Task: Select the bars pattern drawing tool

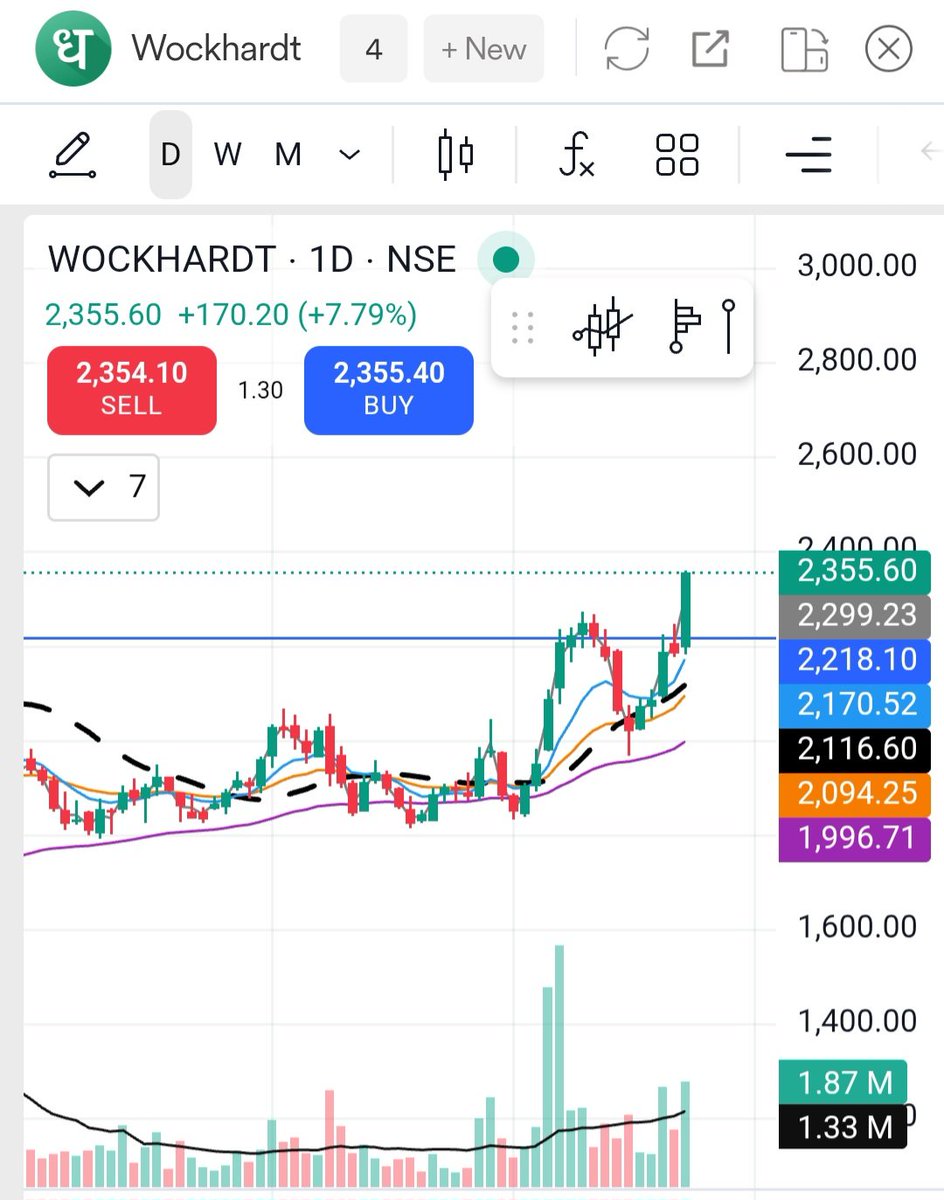Action: tap(603, 327)
